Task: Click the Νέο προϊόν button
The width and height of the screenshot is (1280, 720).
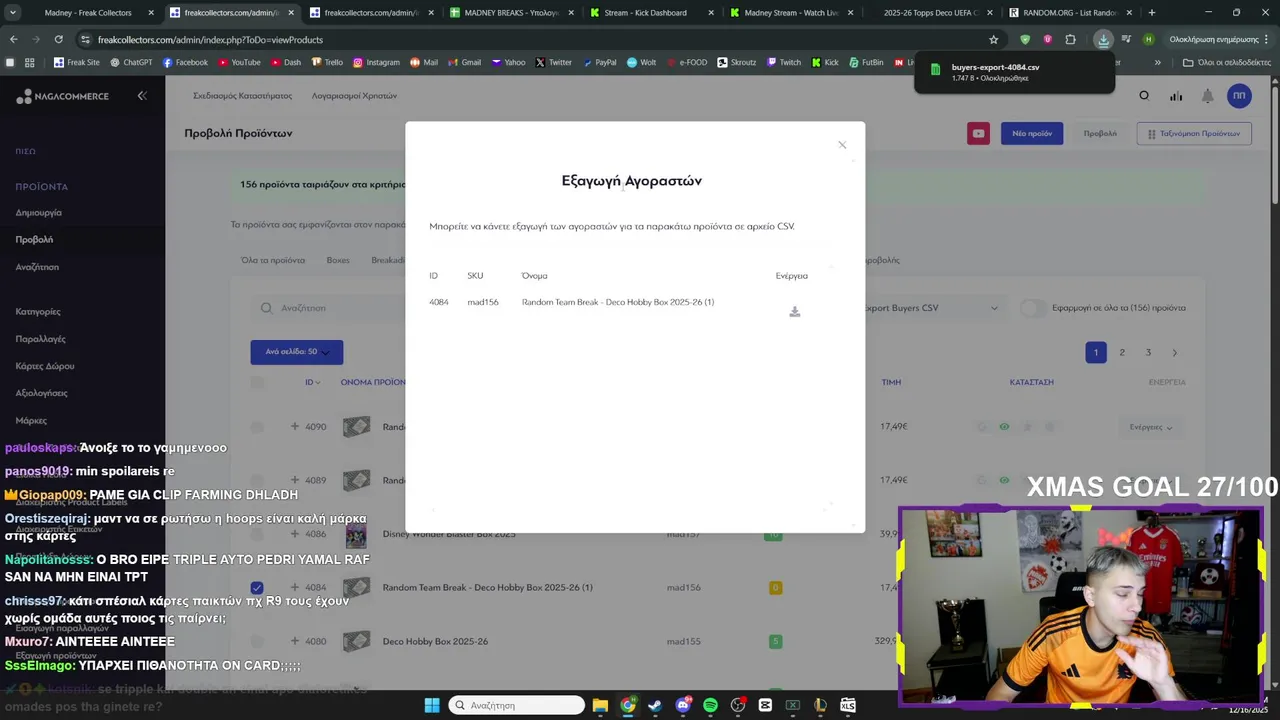Action: point(1032,133)
